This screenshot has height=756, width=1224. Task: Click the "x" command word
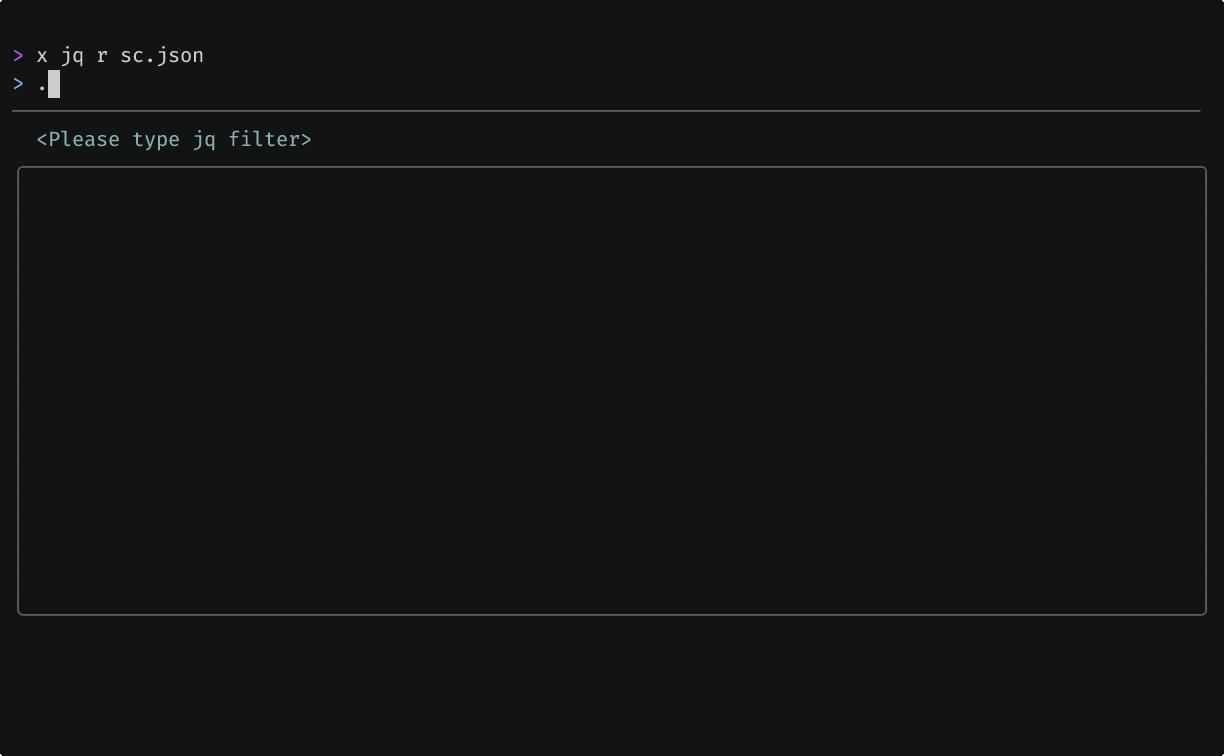coord(42,56)
